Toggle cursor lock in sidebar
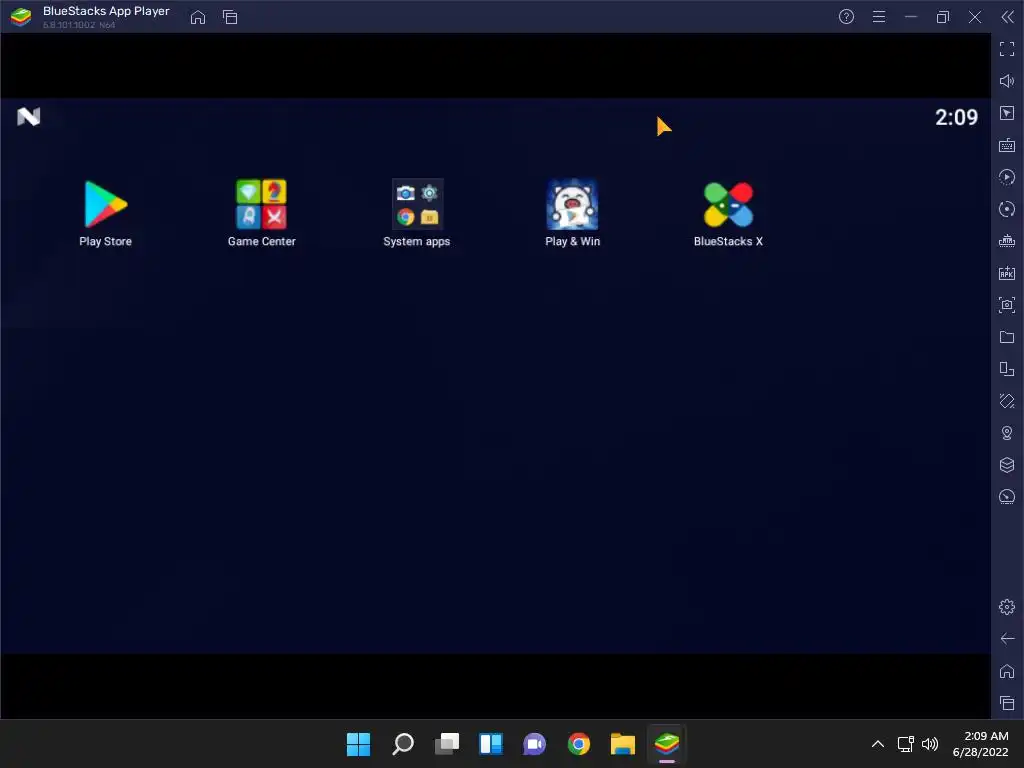1024x768 pixels. [1007, 113]
